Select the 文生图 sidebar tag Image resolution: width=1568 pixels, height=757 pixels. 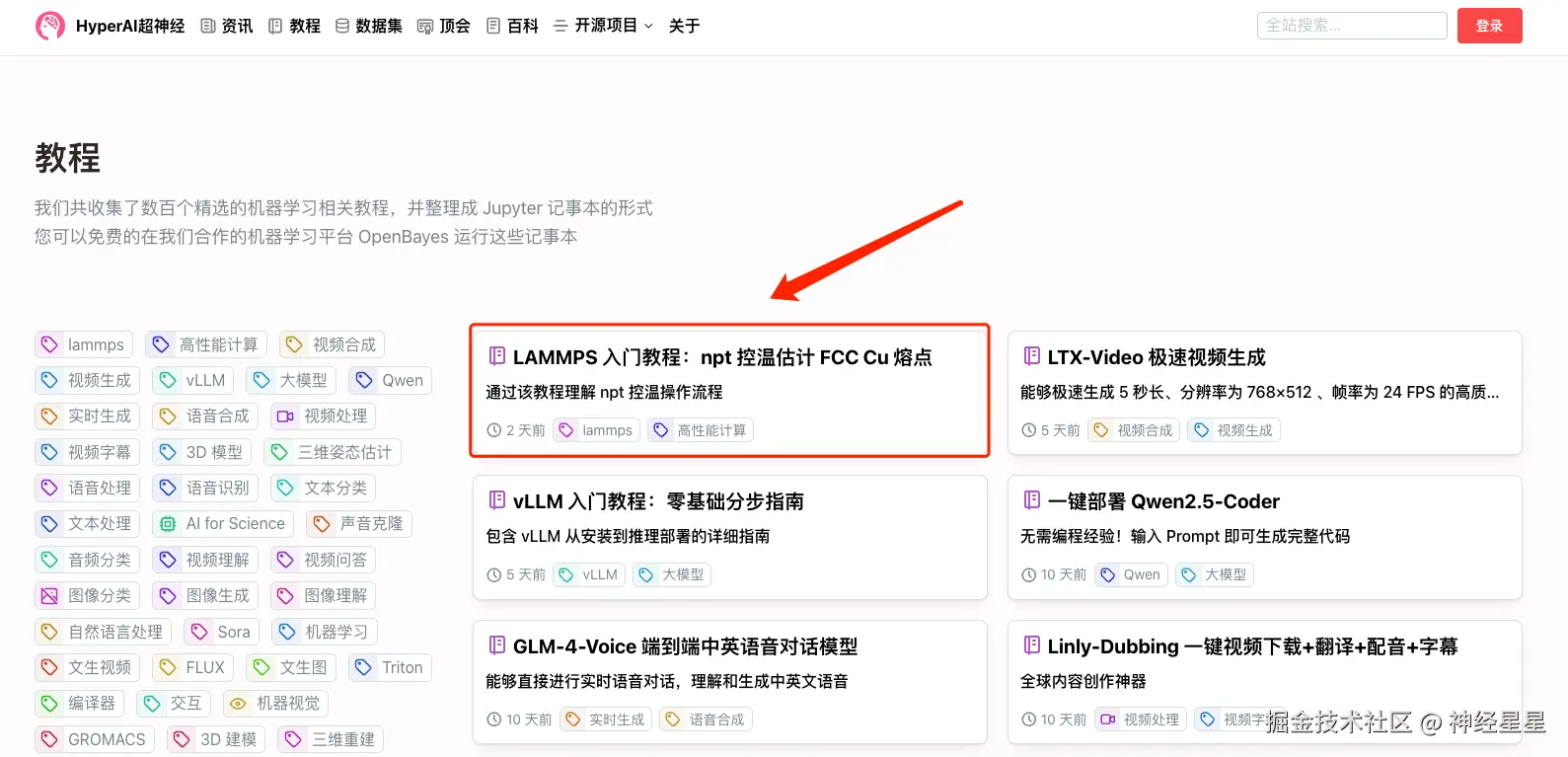(x=291, y=667)
